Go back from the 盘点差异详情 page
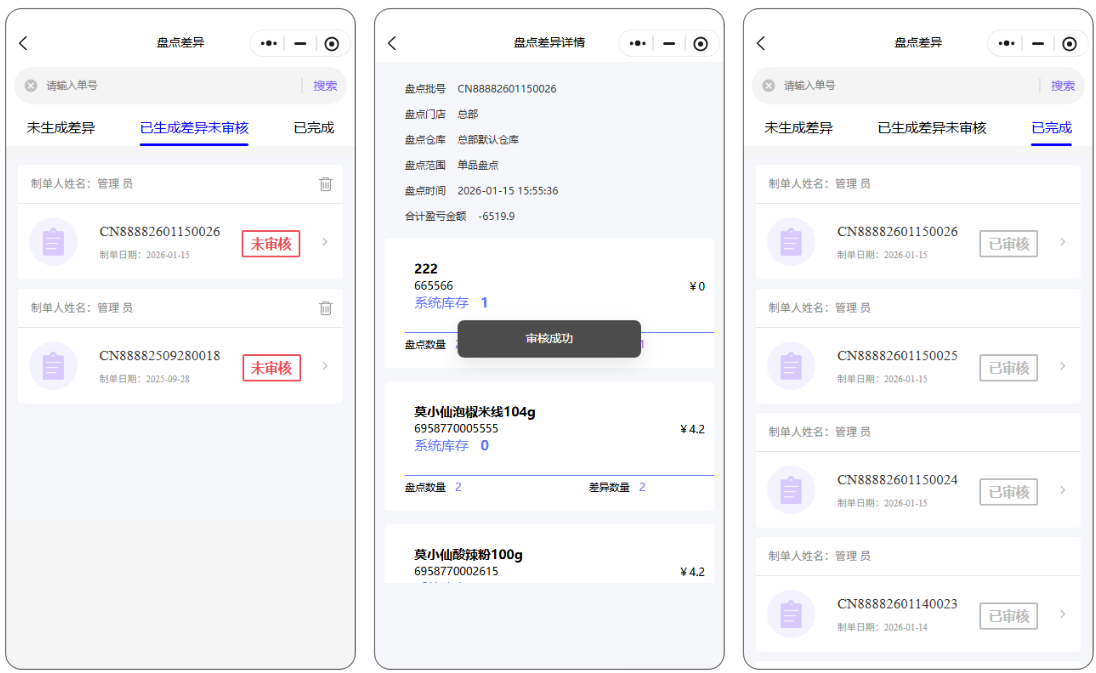The height and width of the screenshot is (673, 1096). [x=392, y=43]
